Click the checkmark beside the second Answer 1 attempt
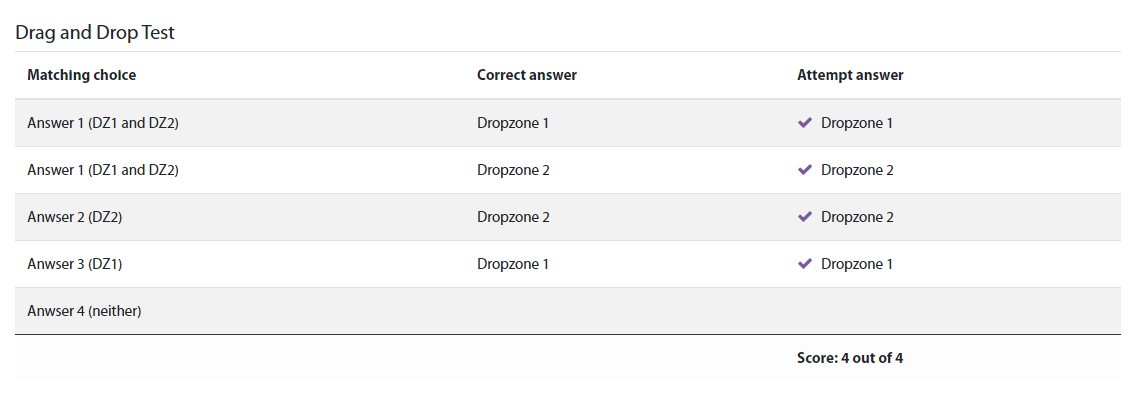This screenshot has width=1148, height=399. 805,170
